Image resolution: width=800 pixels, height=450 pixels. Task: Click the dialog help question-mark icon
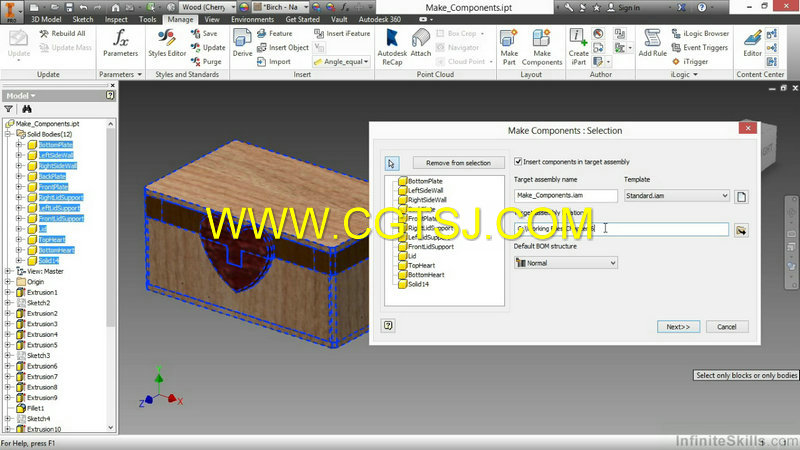pos(388,326)
